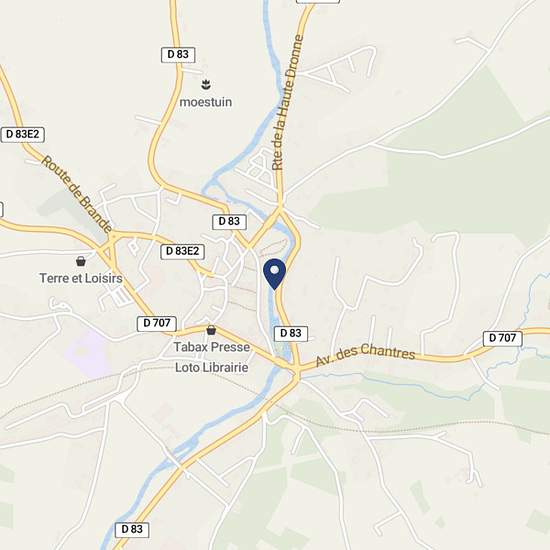The width and height of the screenshot is (550, 550).
Task: Click the dark blue location pin
Action: tap(275, 274)
